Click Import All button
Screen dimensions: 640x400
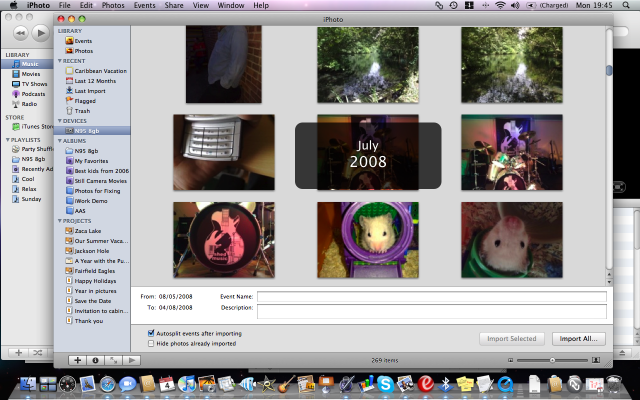point(578,338)
